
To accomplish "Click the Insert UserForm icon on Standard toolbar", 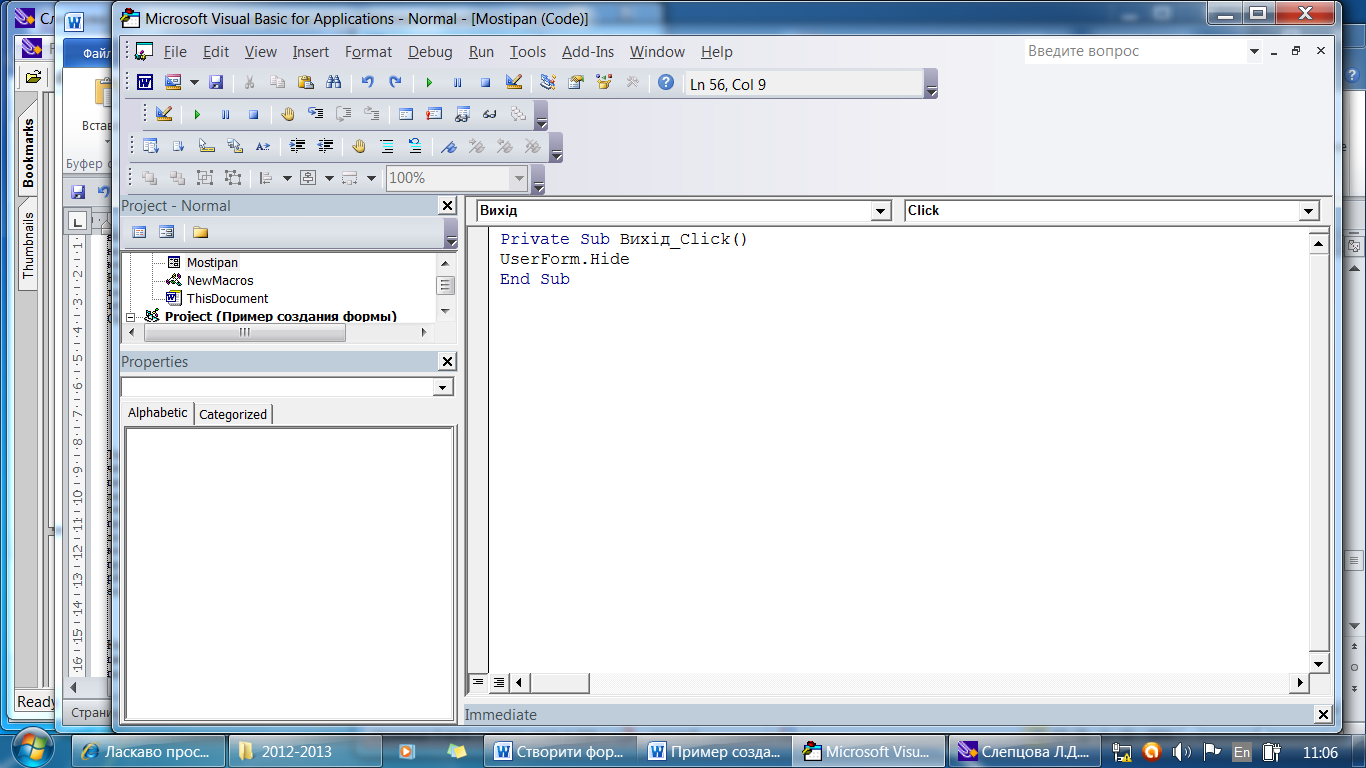I will tap(173, 83).
